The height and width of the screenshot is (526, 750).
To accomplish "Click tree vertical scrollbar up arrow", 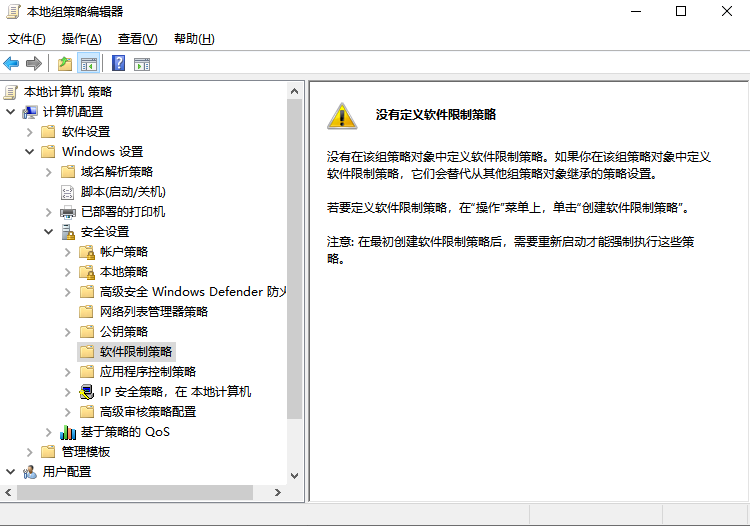I will pos(295,91).
